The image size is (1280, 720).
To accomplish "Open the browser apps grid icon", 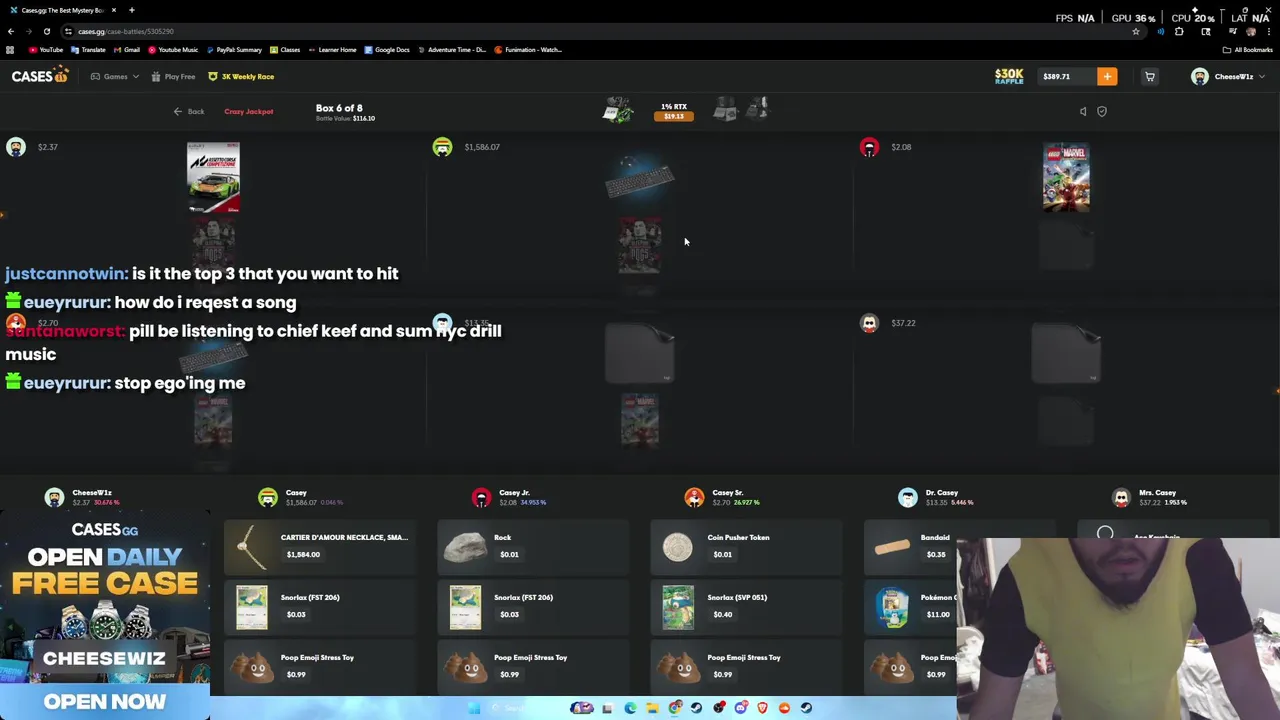I will [10, 50].
